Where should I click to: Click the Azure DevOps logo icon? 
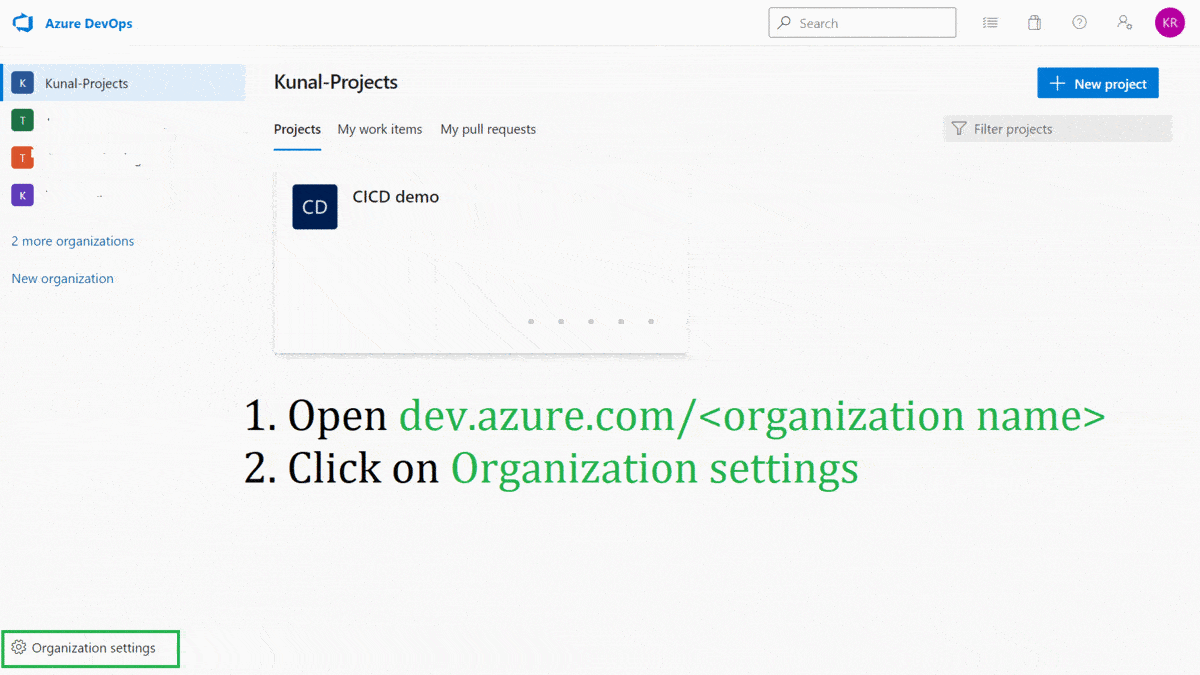click(x=22, y=23)
